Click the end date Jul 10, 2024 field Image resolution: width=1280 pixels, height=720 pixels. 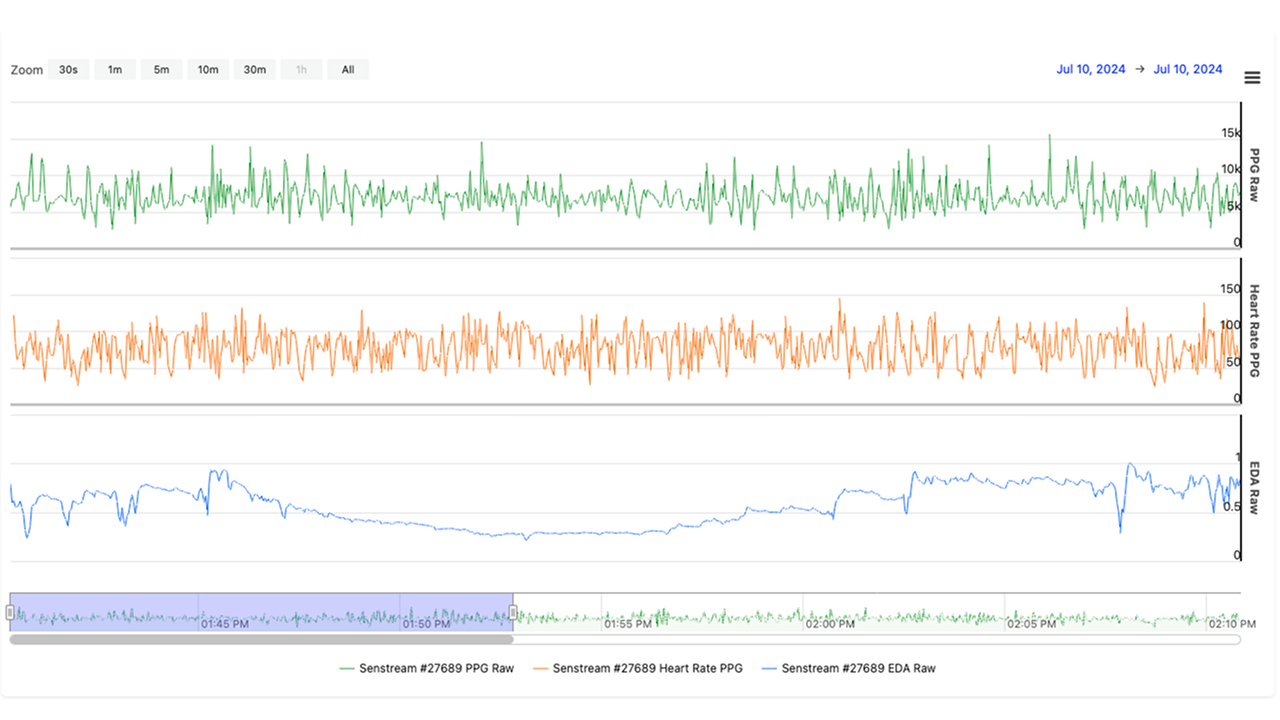(1187, 70)
